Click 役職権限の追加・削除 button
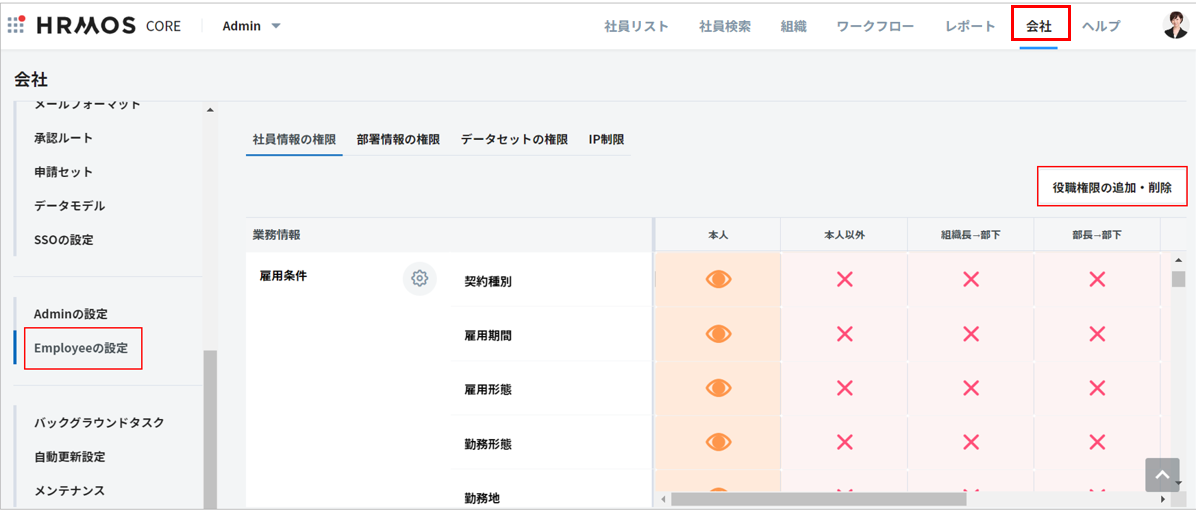 pos(1111,187)
